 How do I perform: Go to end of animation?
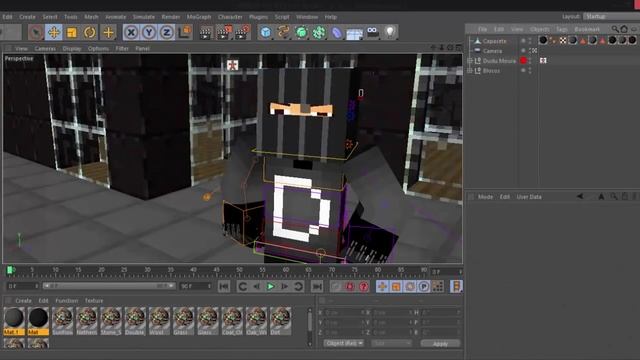point(317,287)
